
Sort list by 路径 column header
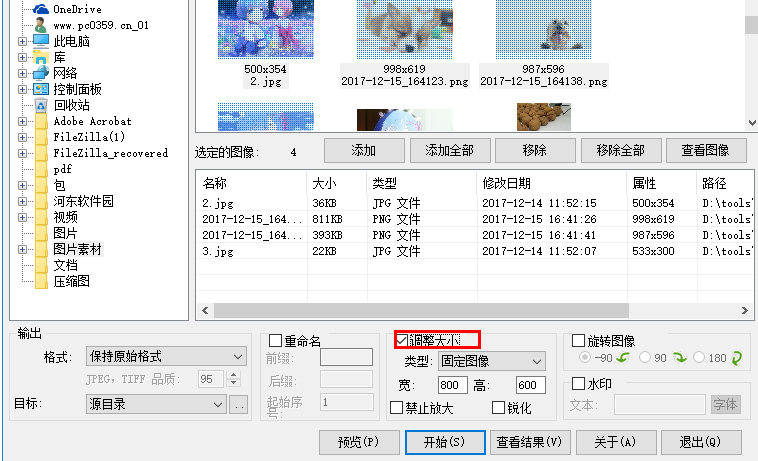[725, 183]
